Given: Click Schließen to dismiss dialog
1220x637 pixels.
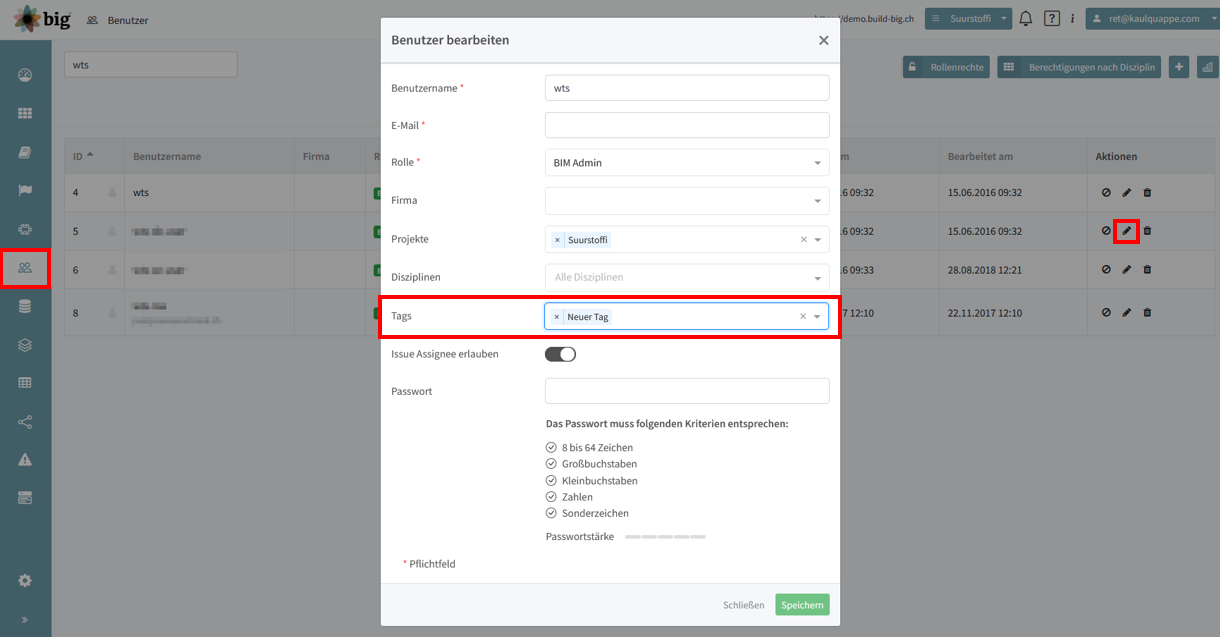Looking at the screenshot, I should pos(744,605).
